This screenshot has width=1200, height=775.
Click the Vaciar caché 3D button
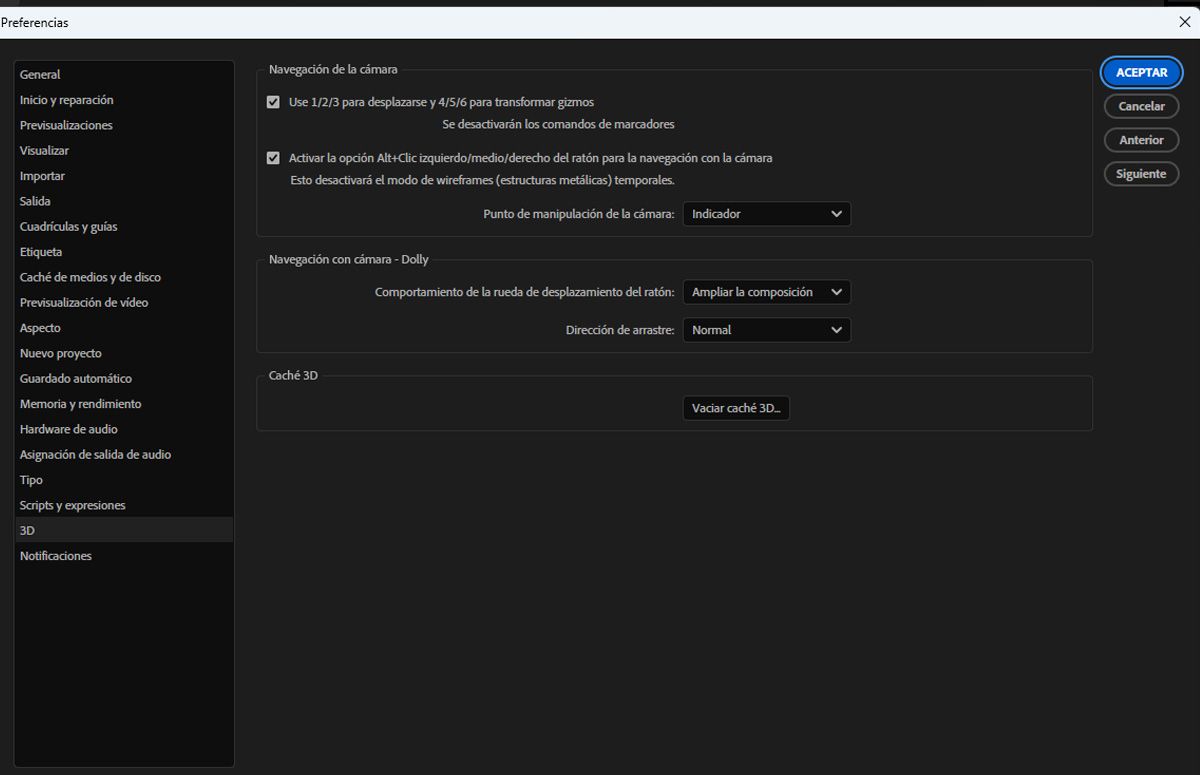click(x=736, y=408)
